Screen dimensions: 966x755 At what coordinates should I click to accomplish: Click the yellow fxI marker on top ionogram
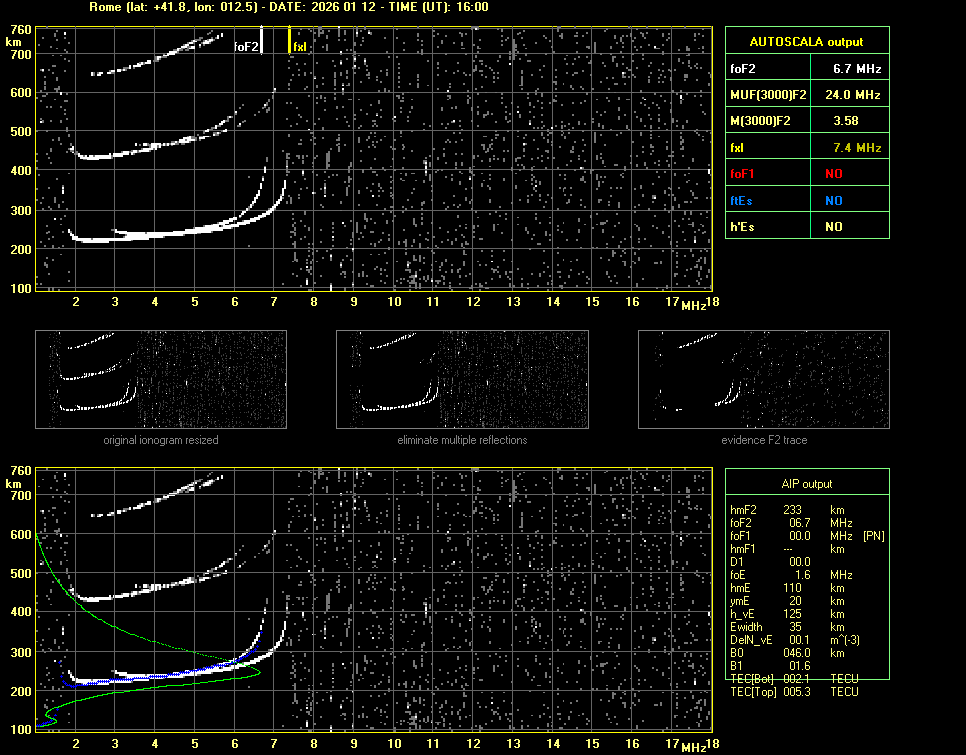point(290,41)
